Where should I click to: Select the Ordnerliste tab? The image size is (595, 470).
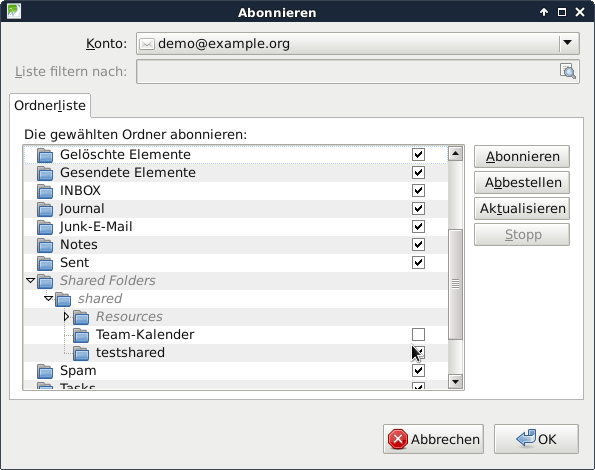[50, 105]
